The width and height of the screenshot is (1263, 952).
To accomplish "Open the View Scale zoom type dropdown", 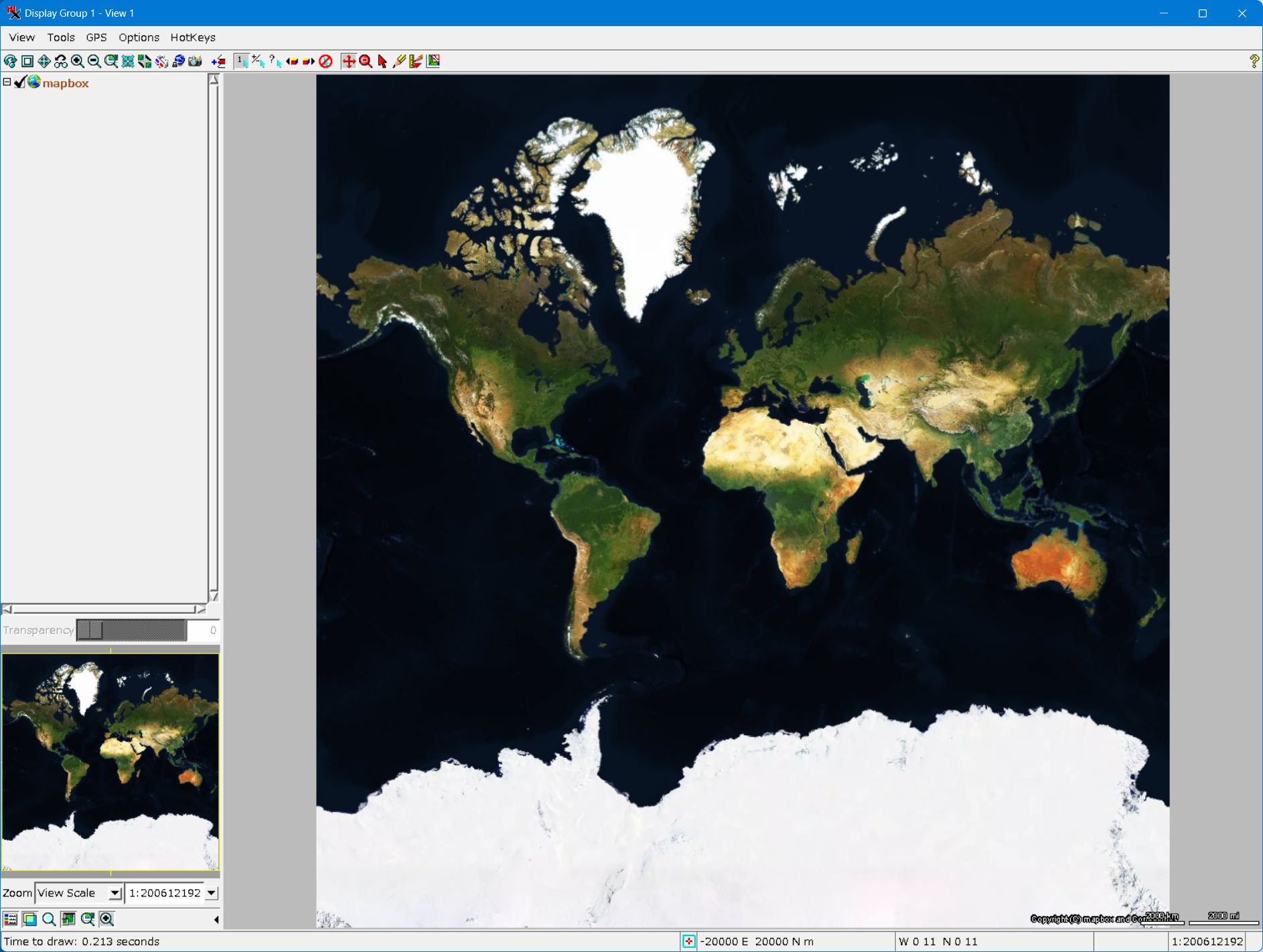I will pos(115,893).
